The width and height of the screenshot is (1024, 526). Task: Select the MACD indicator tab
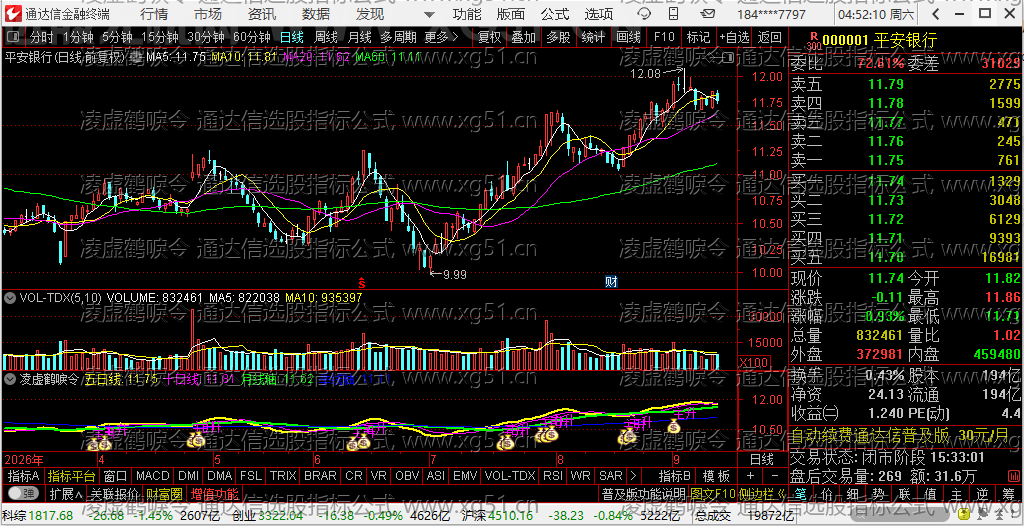153,475
